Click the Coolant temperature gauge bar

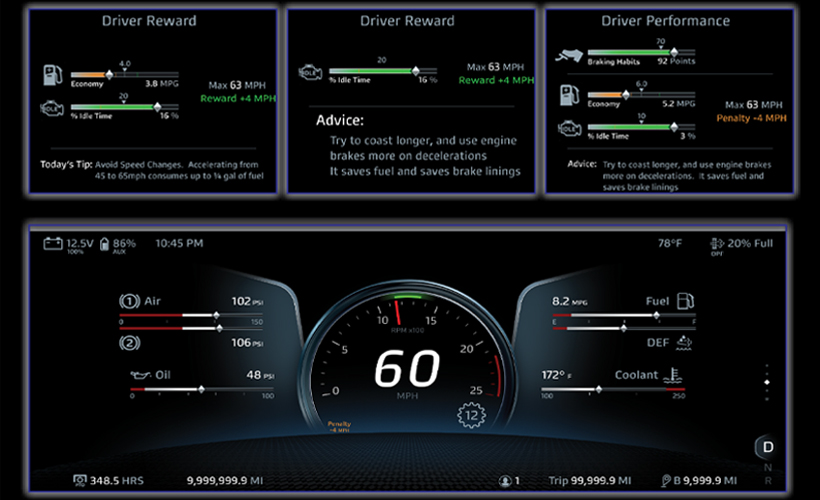coord(613,389)
